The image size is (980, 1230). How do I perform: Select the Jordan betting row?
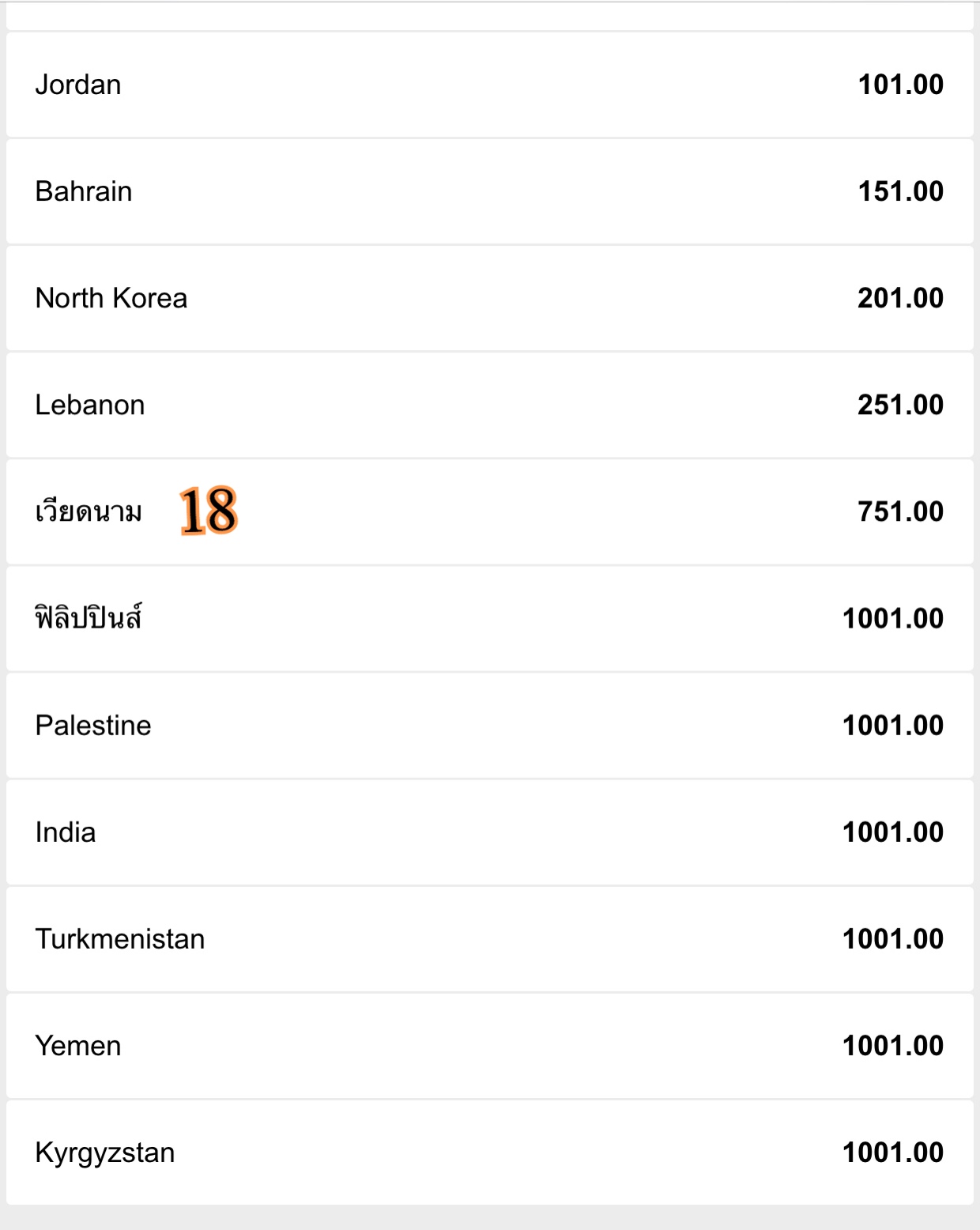(x=490, y=85)
